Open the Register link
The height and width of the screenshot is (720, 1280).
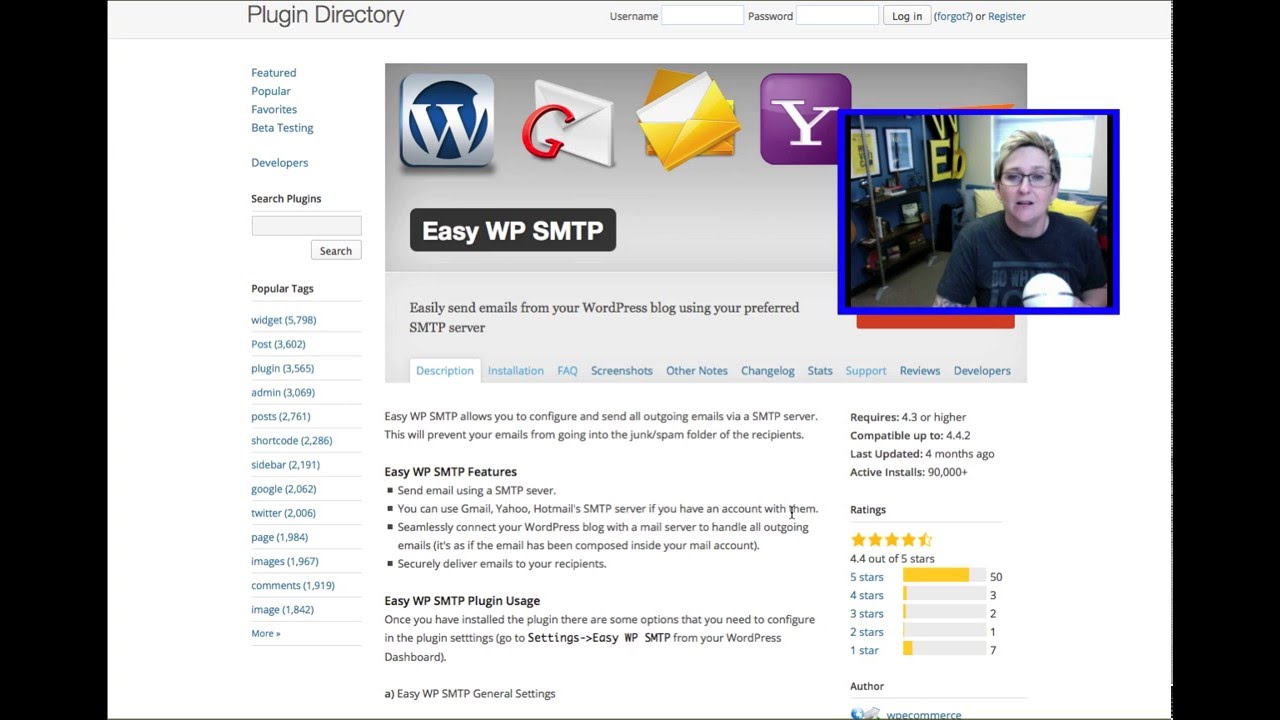(x=1006, y=16)
